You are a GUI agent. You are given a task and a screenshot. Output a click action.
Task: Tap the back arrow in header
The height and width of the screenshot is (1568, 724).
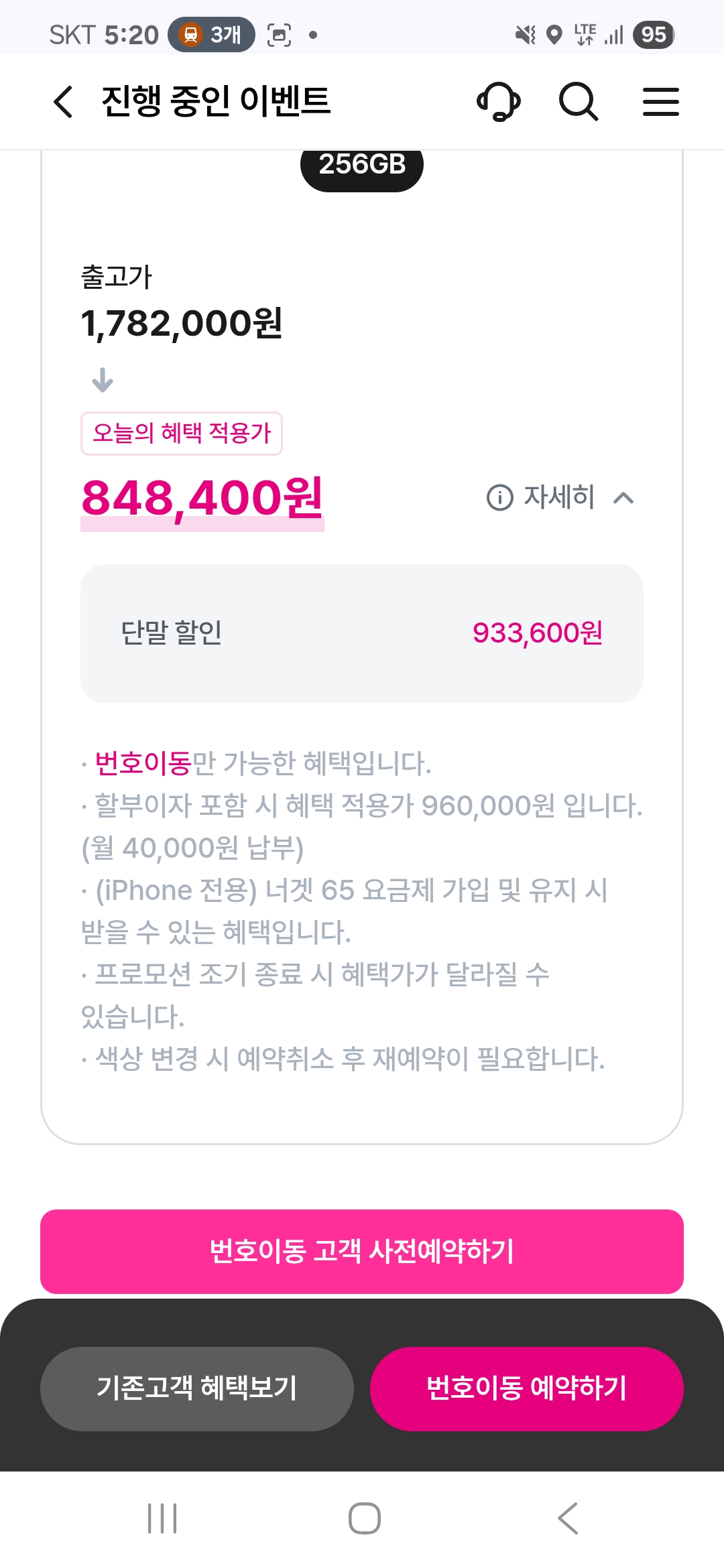[x=63, y=102]
